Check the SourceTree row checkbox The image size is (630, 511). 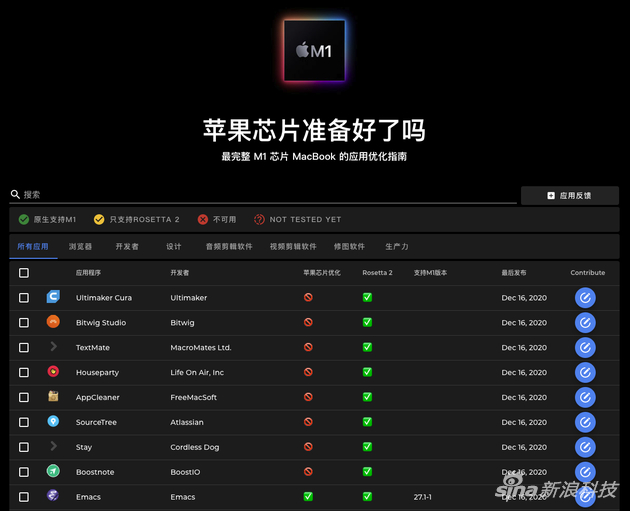point(24,422)
